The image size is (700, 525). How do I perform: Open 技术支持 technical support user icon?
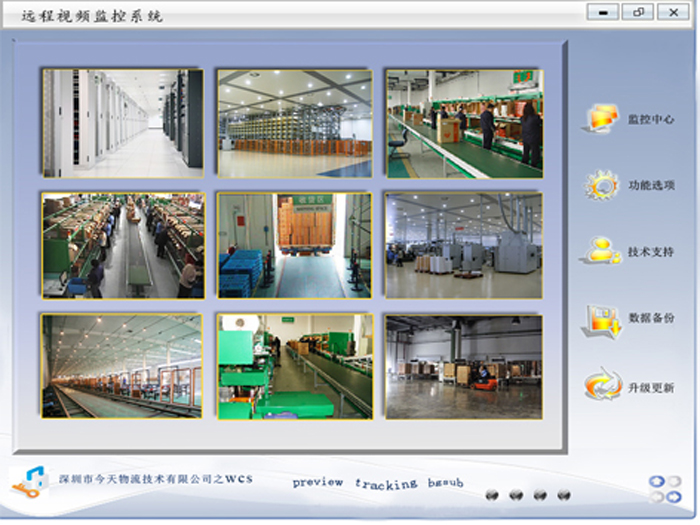(x=601, y=251)
